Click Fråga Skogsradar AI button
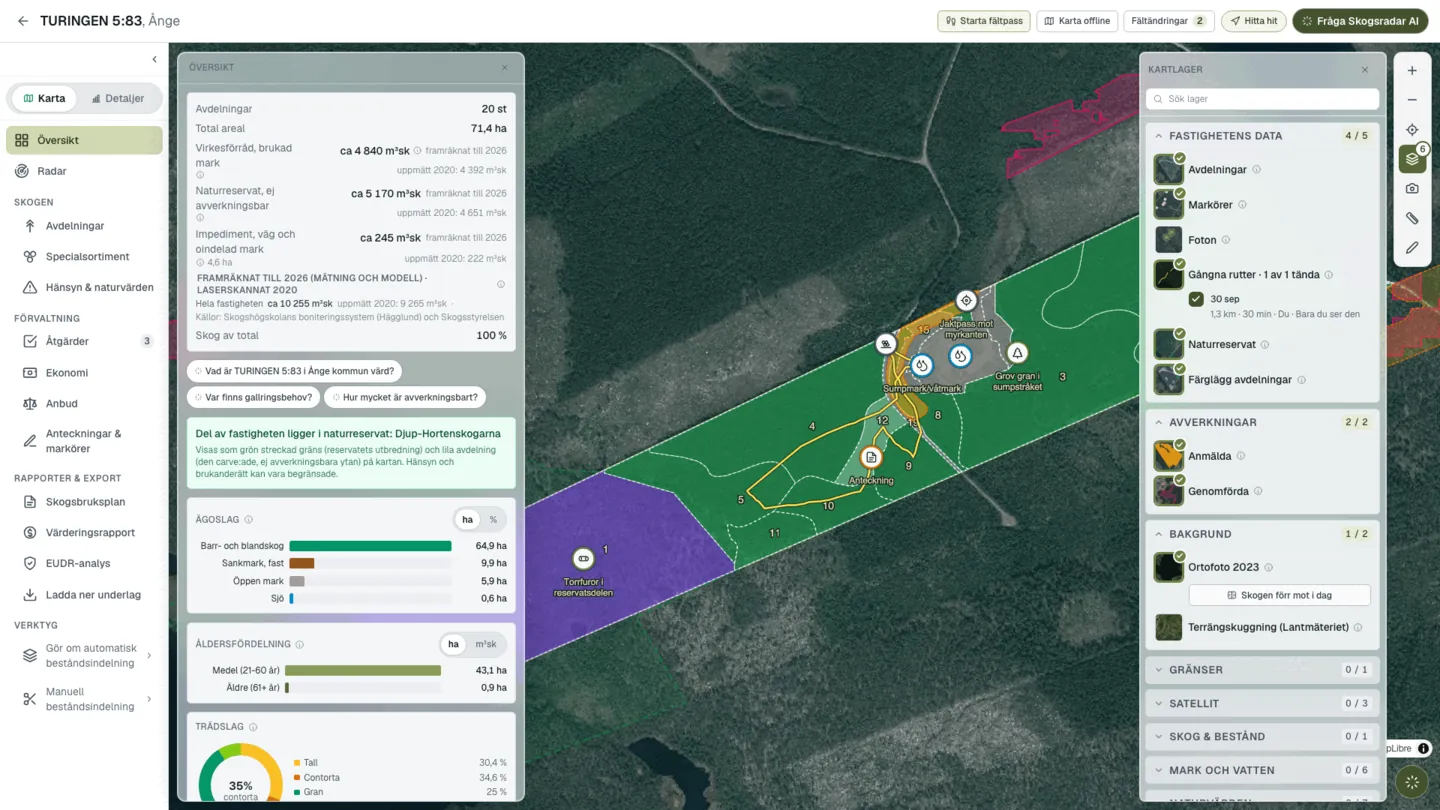 (1361, 21)
